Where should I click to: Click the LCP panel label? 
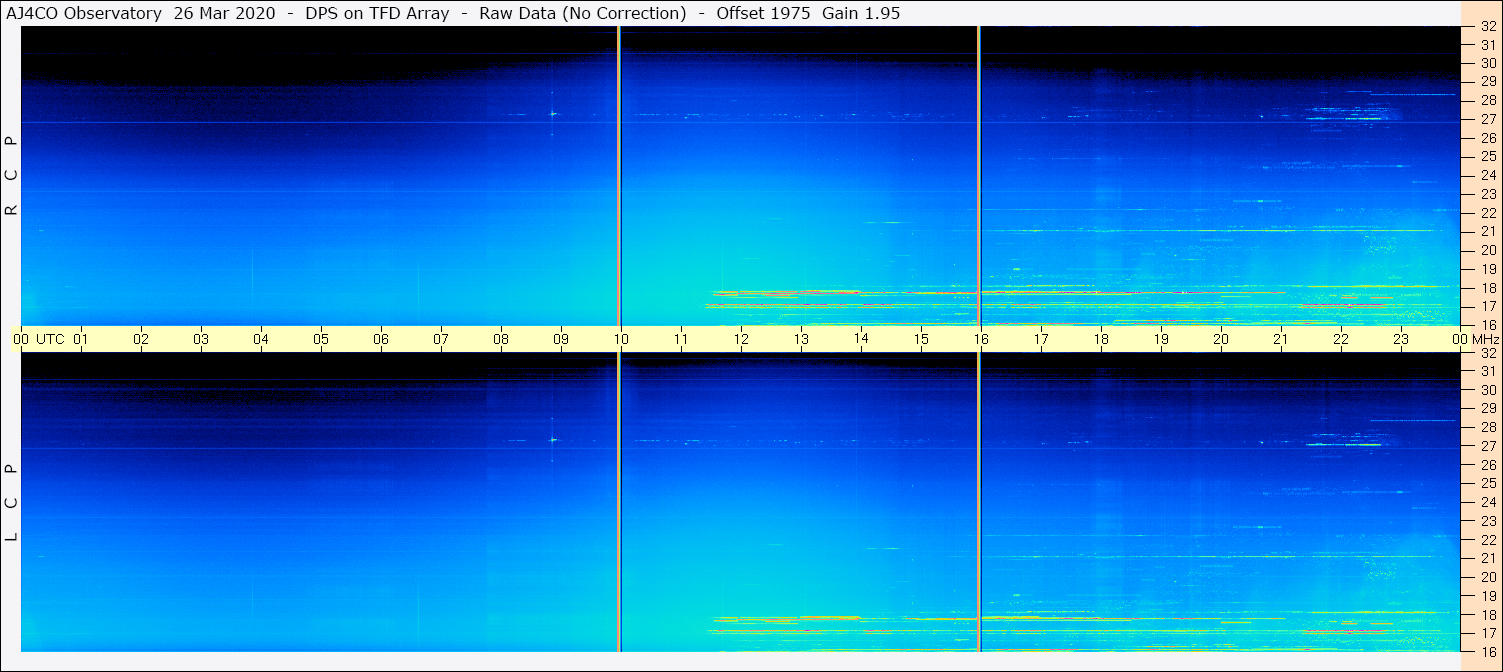(12, 502)
